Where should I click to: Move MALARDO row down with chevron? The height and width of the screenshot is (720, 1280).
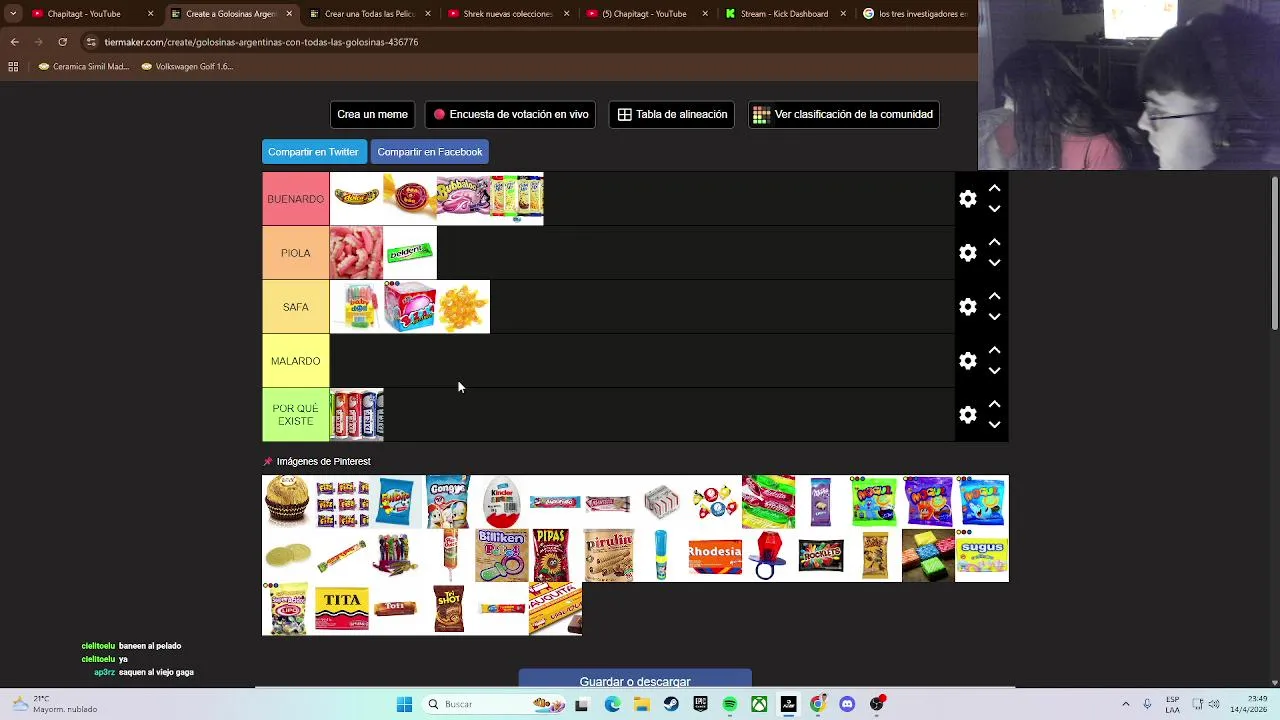coord(994,371)
